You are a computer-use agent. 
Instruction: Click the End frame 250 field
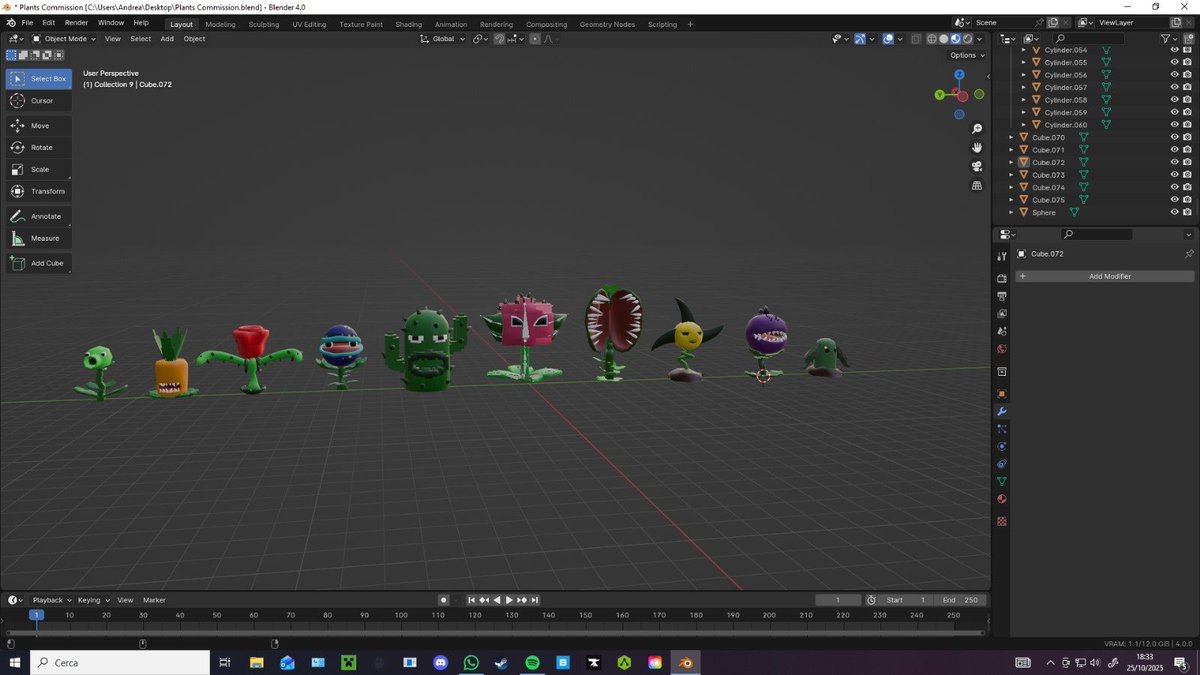[x=962, y=600]
